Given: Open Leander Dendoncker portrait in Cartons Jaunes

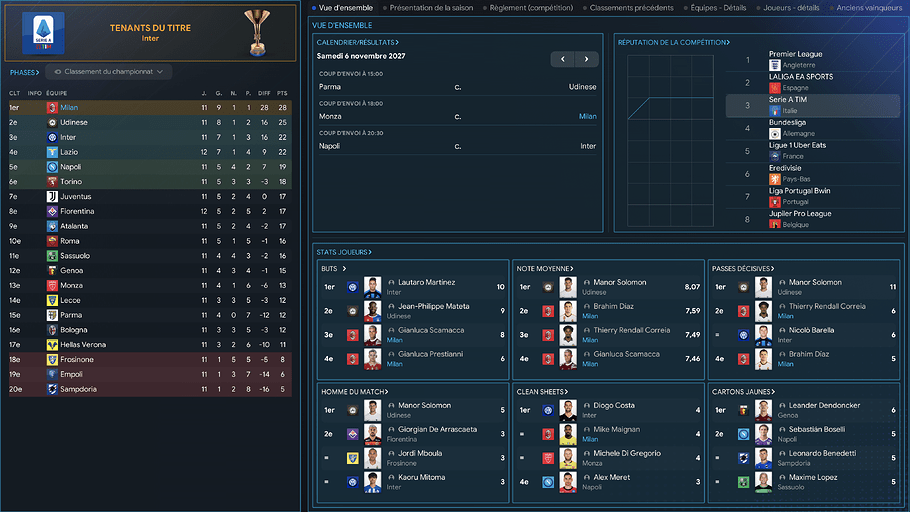Looking at the screenshot, I should click(764, 410).
